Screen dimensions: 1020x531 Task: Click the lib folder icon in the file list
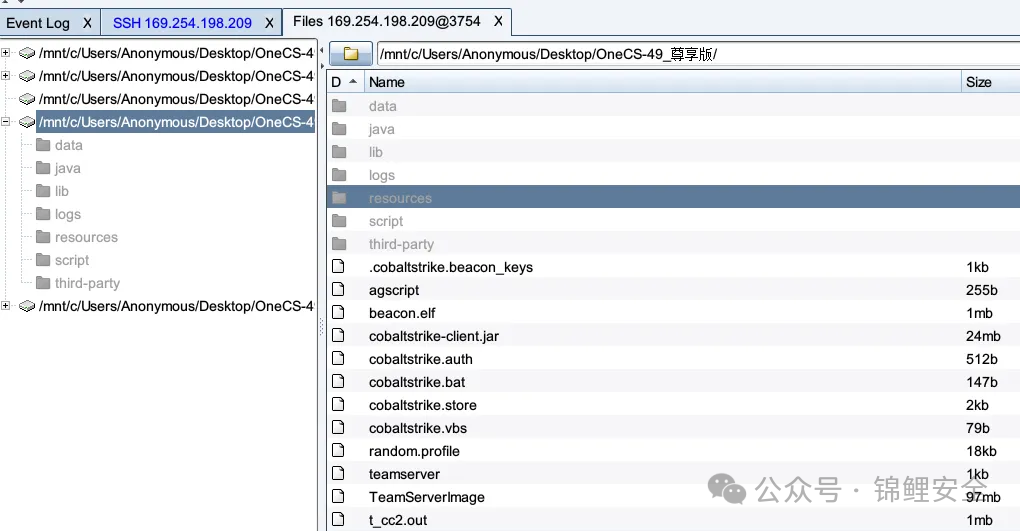(x=339, y=152)
